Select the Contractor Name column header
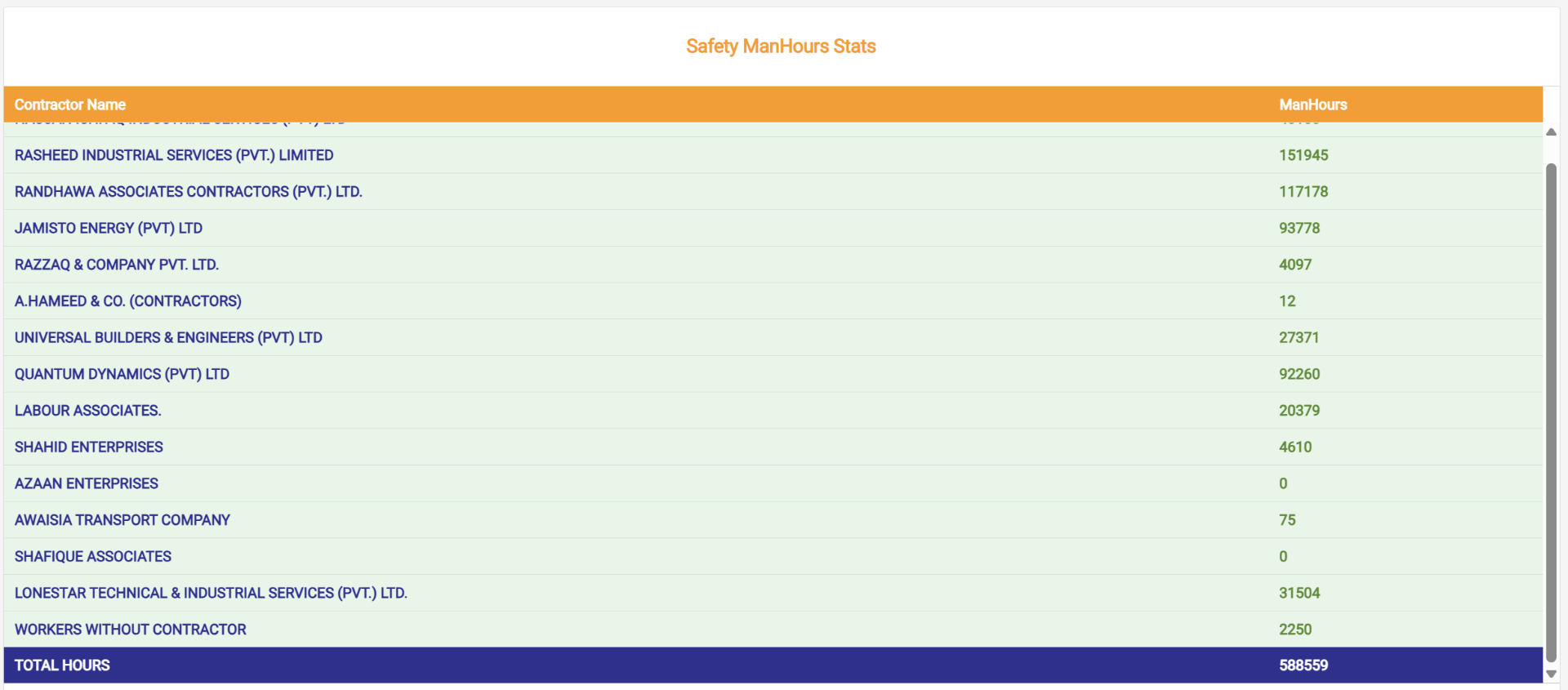Screen dimensions: 1568x690 click(70, 105)
